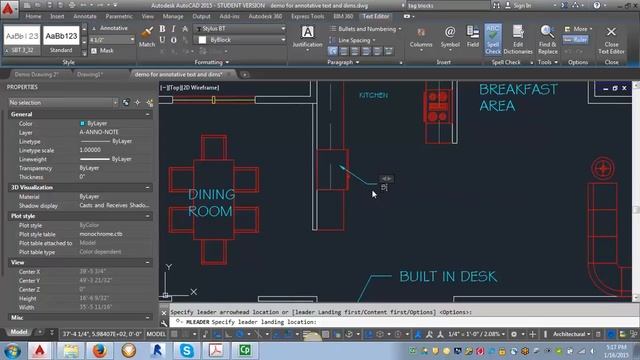Toggle Bold formatting
The height and width of the screenshot is (360, 640).
click(x=162, y=29)
